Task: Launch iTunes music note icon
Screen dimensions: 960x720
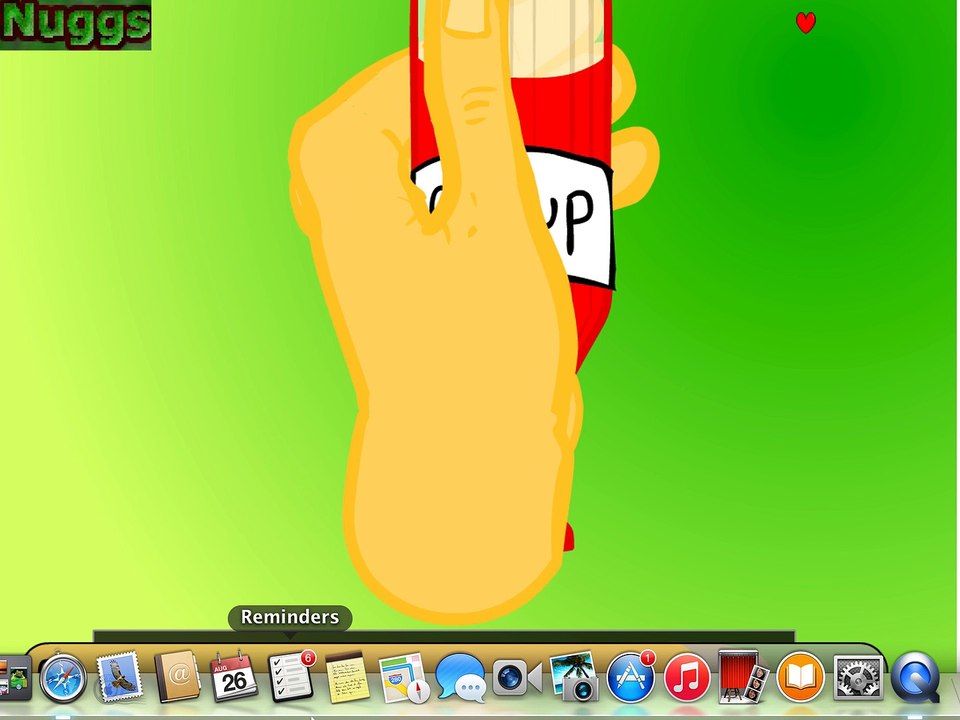Action: point(687,678)
